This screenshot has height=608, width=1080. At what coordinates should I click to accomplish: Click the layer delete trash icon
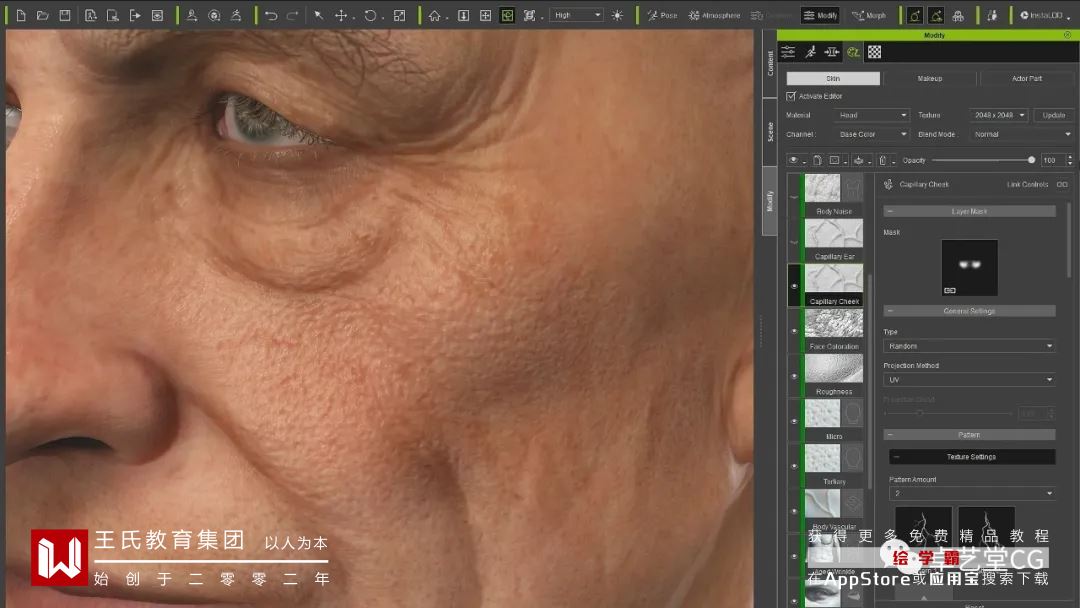point(883,160)
